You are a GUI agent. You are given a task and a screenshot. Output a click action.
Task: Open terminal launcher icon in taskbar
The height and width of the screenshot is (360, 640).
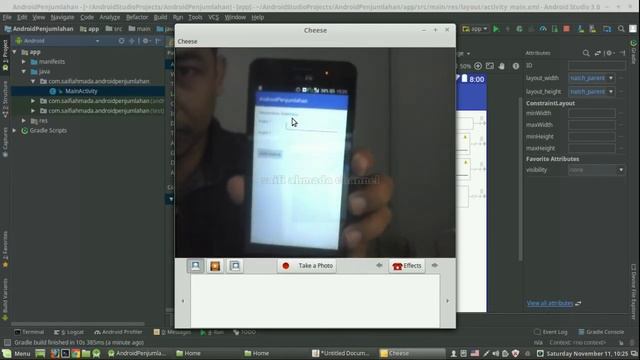65,353
